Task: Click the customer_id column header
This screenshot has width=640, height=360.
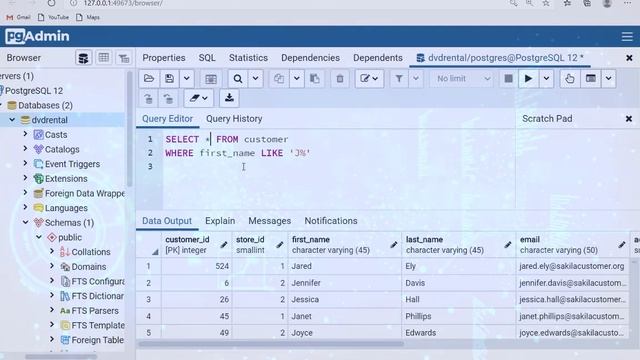Action: coord(196,245)
